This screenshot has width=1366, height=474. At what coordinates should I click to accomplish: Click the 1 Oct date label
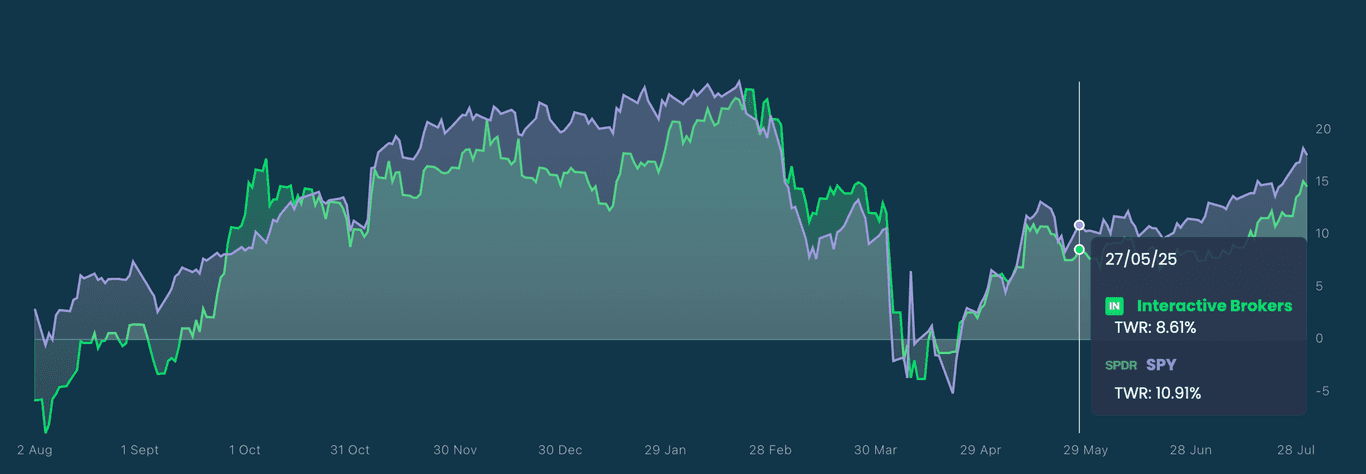point(244,450)
